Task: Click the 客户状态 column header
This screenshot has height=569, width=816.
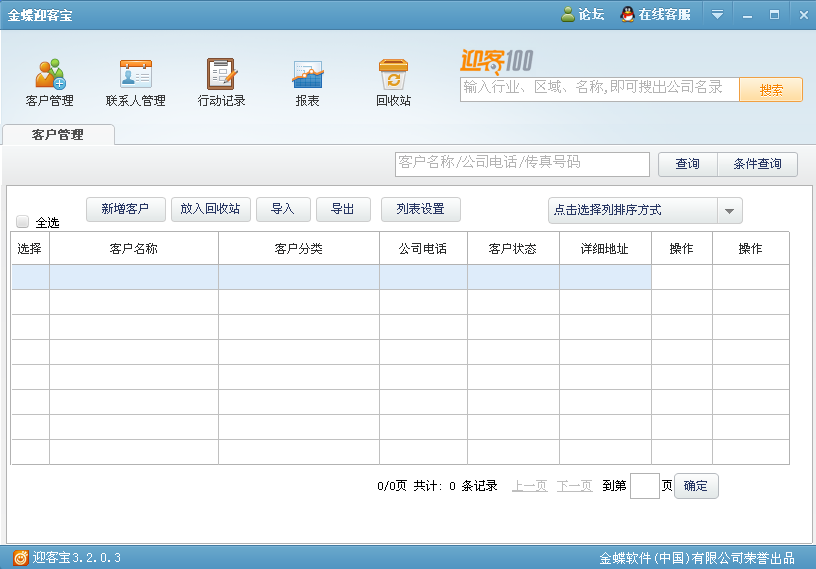Action: click(x=513, y=249)
